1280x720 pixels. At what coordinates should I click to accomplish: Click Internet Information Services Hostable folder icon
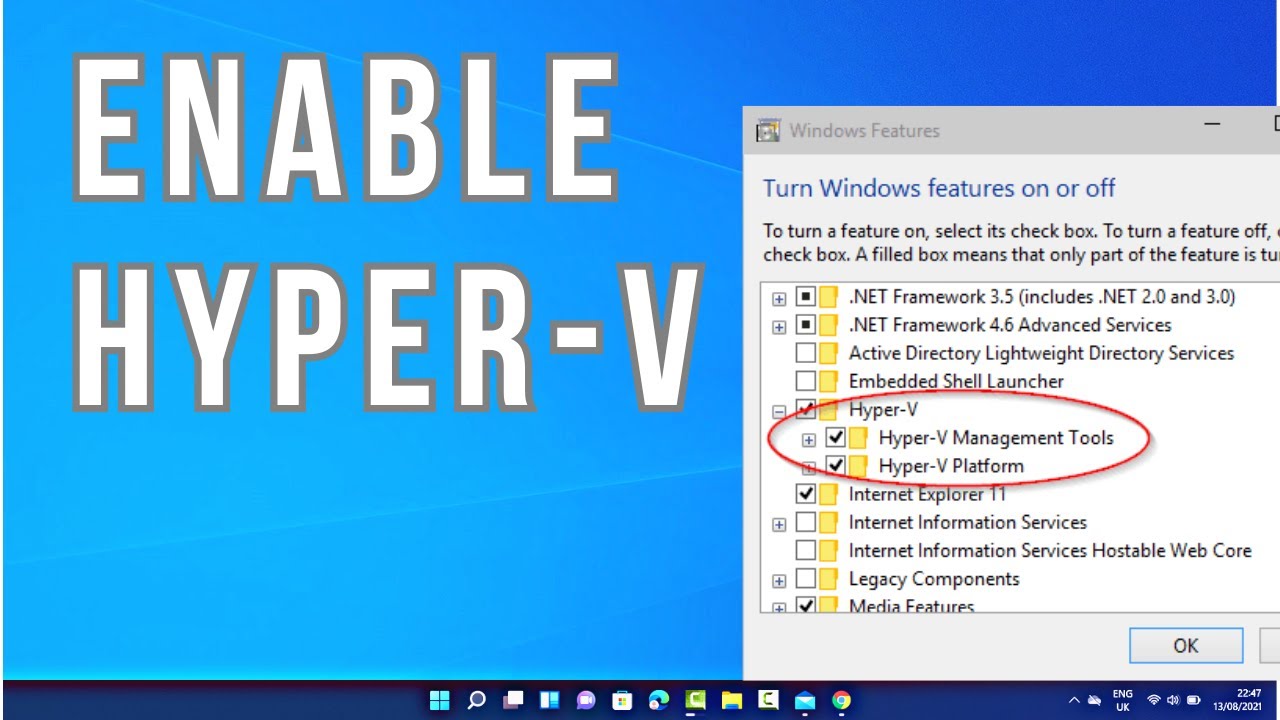point(828,550)
